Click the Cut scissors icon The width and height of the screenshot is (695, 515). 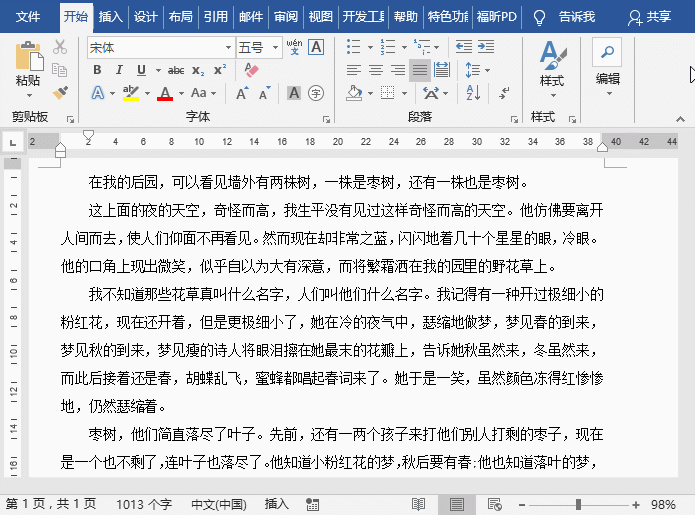coord(60,47)
